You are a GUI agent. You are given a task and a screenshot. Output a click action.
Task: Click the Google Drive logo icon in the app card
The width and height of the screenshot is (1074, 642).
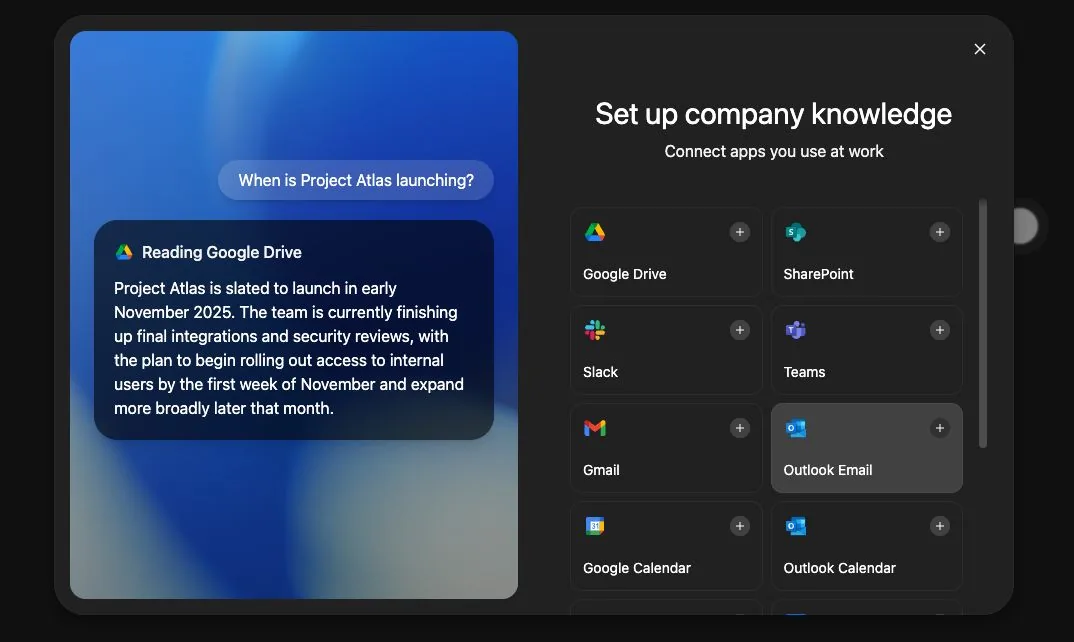(595, 232)
